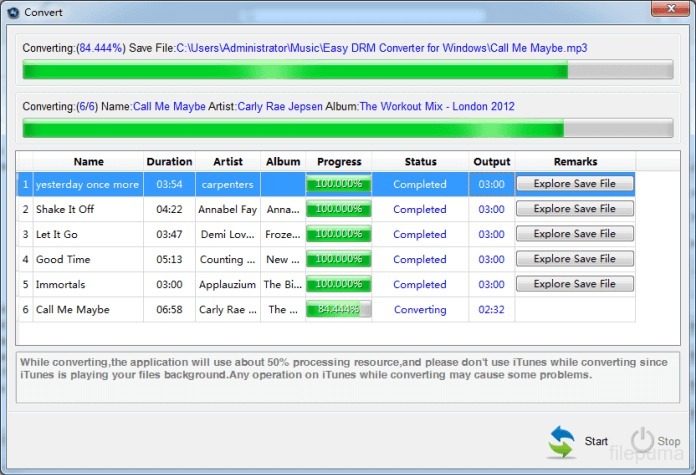Viewport: 696px width, 475px height.
Task: Open save file location for Let It Go
Action: 574,234
